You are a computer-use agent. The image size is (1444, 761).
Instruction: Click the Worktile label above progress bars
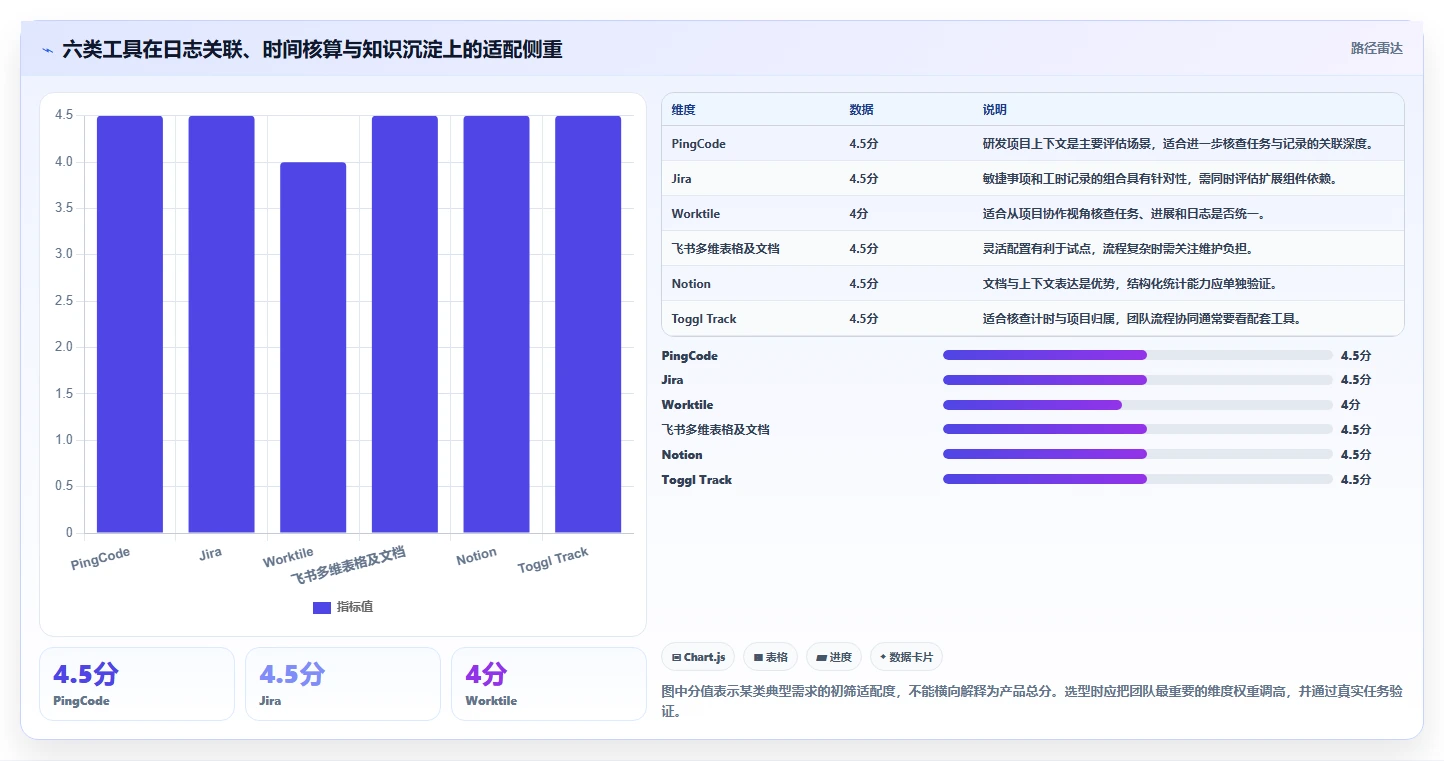point(687,405)
